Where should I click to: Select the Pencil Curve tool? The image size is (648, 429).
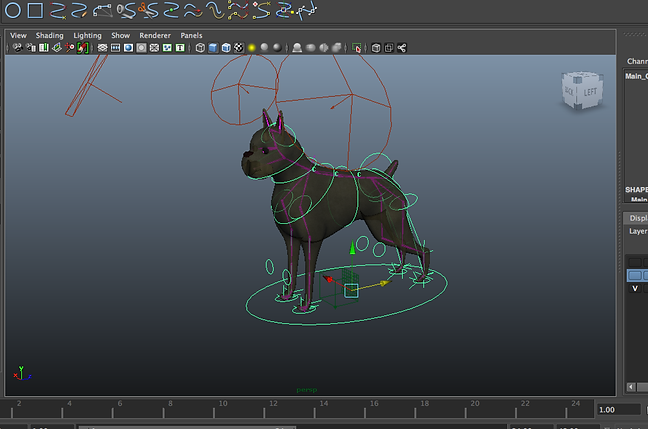pyautogui.click(x=79, y=10)
